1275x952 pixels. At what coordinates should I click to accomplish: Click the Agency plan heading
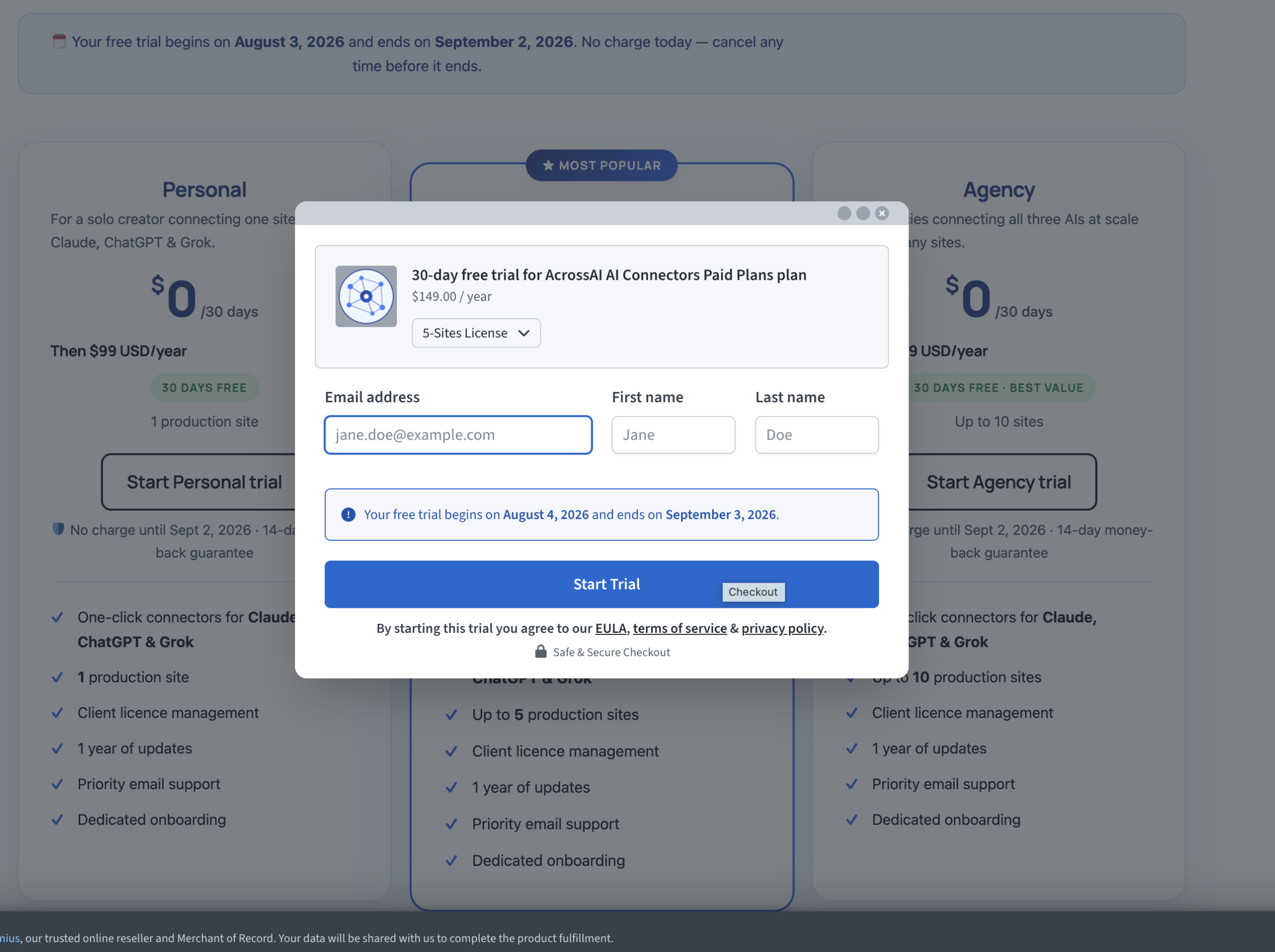click(999, 190)
